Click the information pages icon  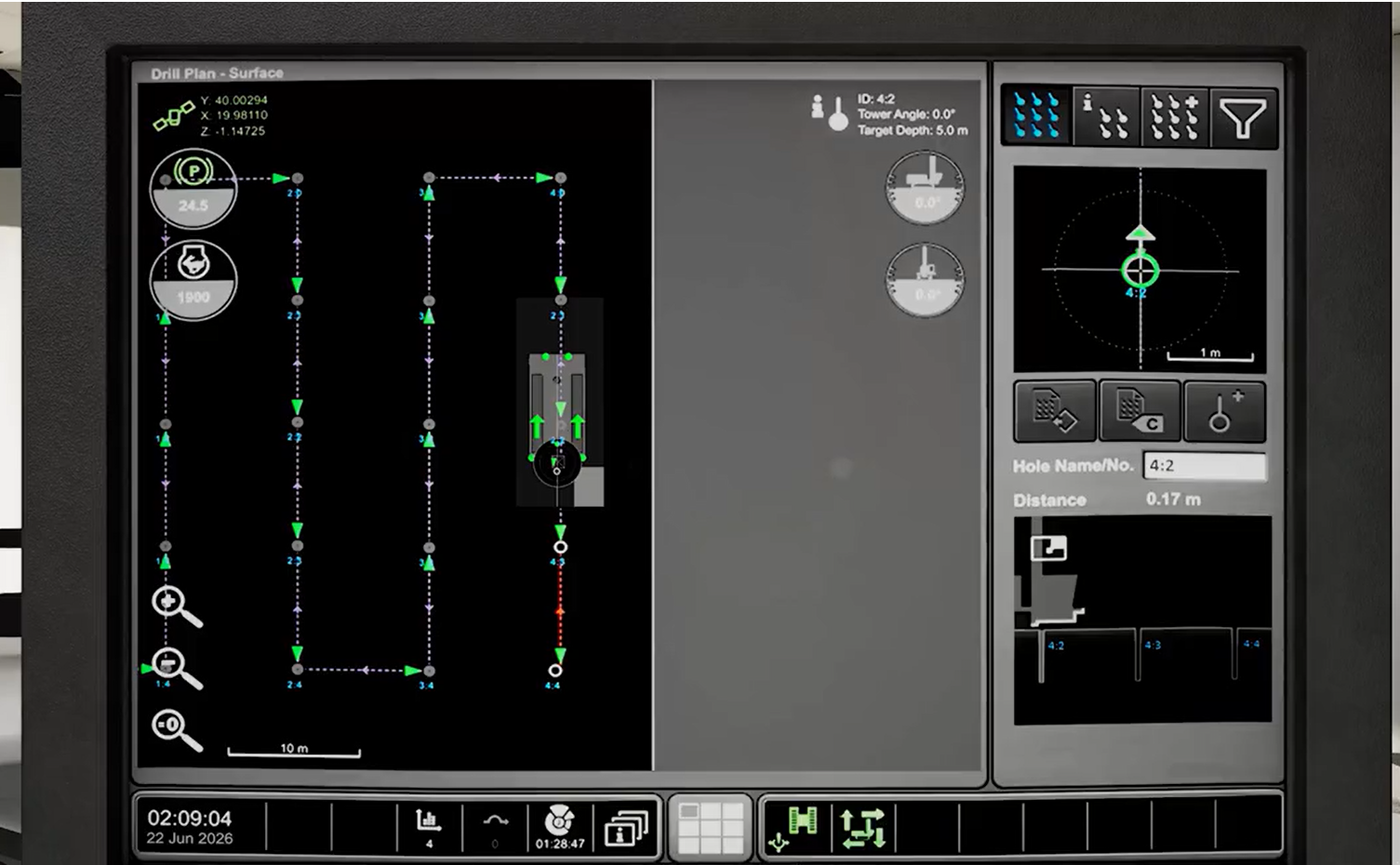click(624, 830)
